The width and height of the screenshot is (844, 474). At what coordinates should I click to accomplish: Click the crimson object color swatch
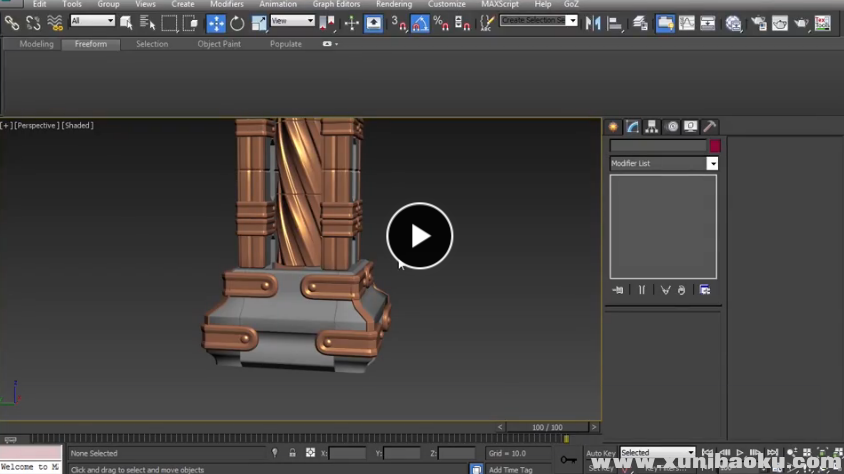click(715, 146)
